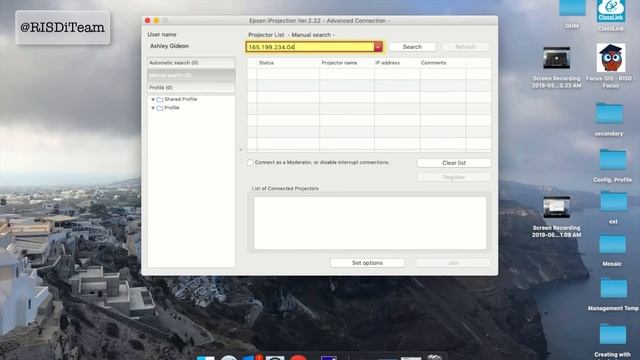Sort by the Projector name column header
Viewport: 640px width, 360px height.
[x=347, y=63]
